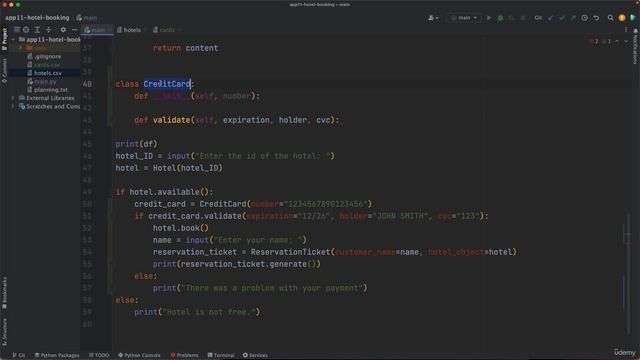640x360 pixels.
Task: Go to next highlighted error arrow
Action: 626,41
